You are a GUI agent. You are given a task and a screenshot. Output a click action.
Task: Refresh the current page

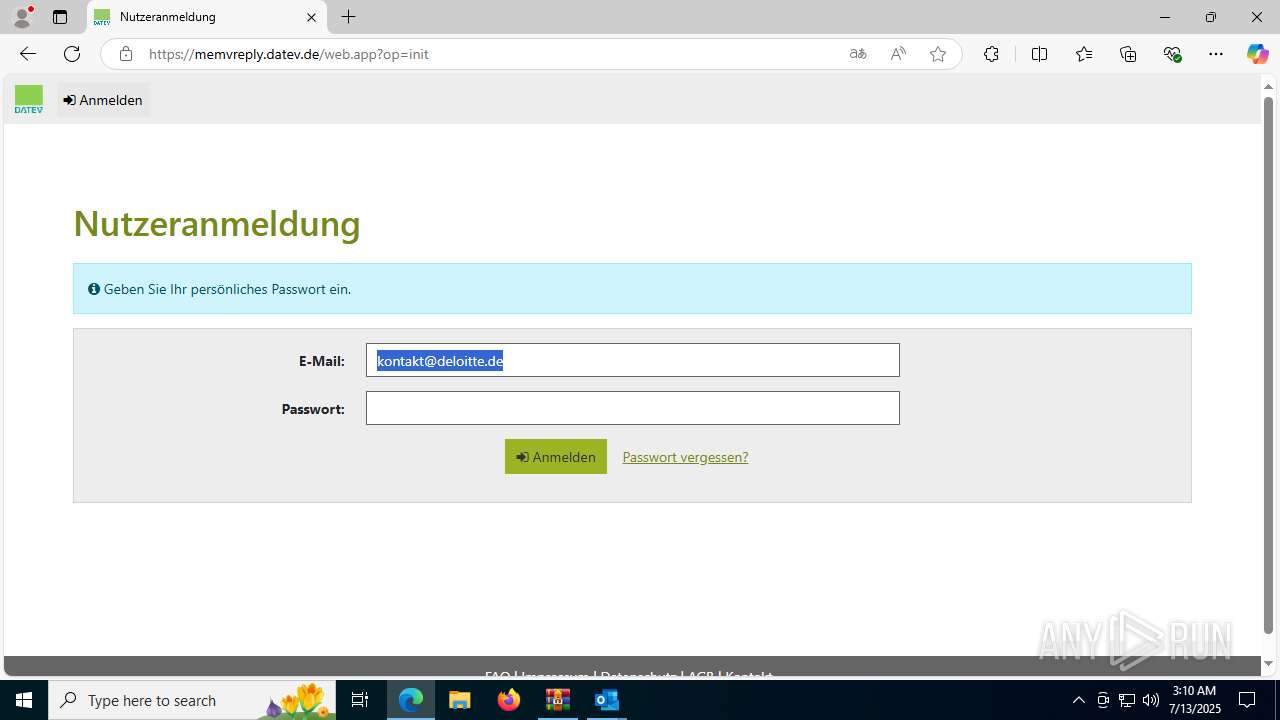pyautogui.click(x=72, y=54)
